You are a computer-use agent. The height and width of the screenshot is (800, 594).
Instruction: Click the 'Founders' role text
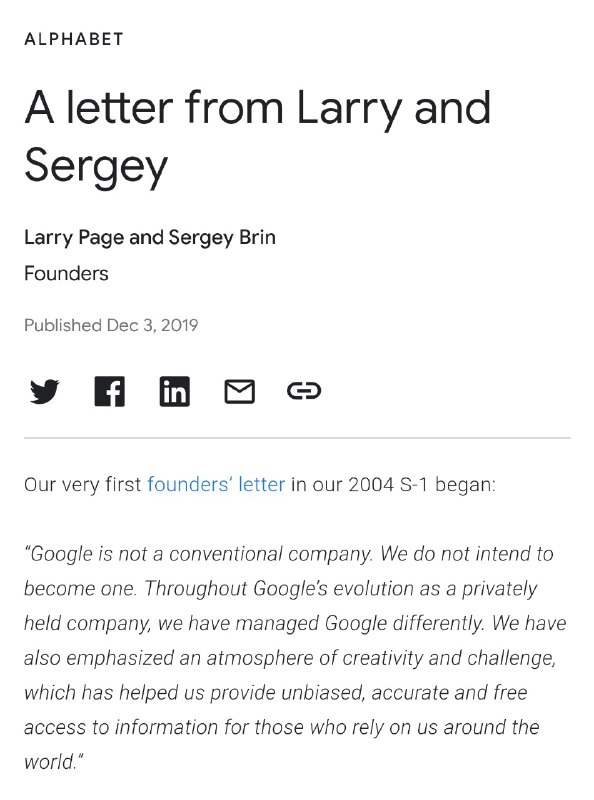(66, 273)
